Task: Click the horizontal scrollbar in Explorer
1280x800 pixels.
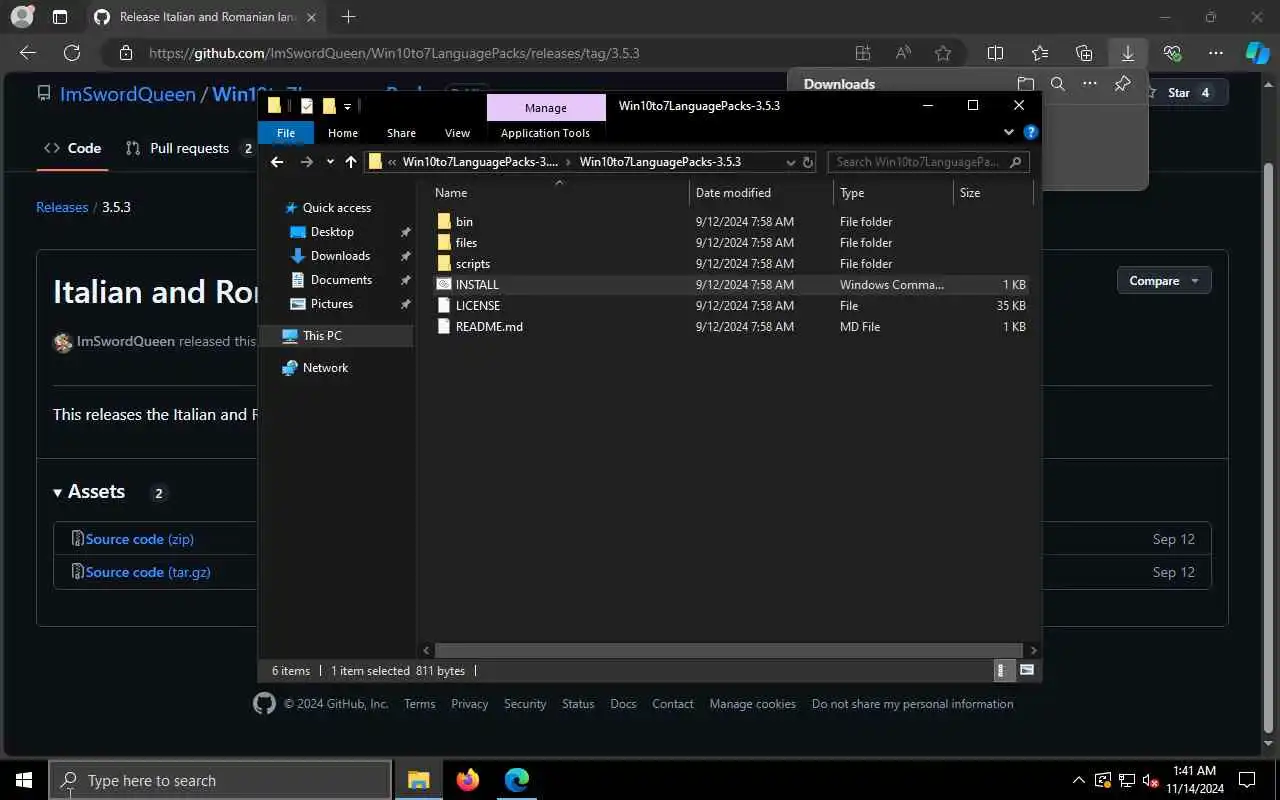Action: (729, 650)
